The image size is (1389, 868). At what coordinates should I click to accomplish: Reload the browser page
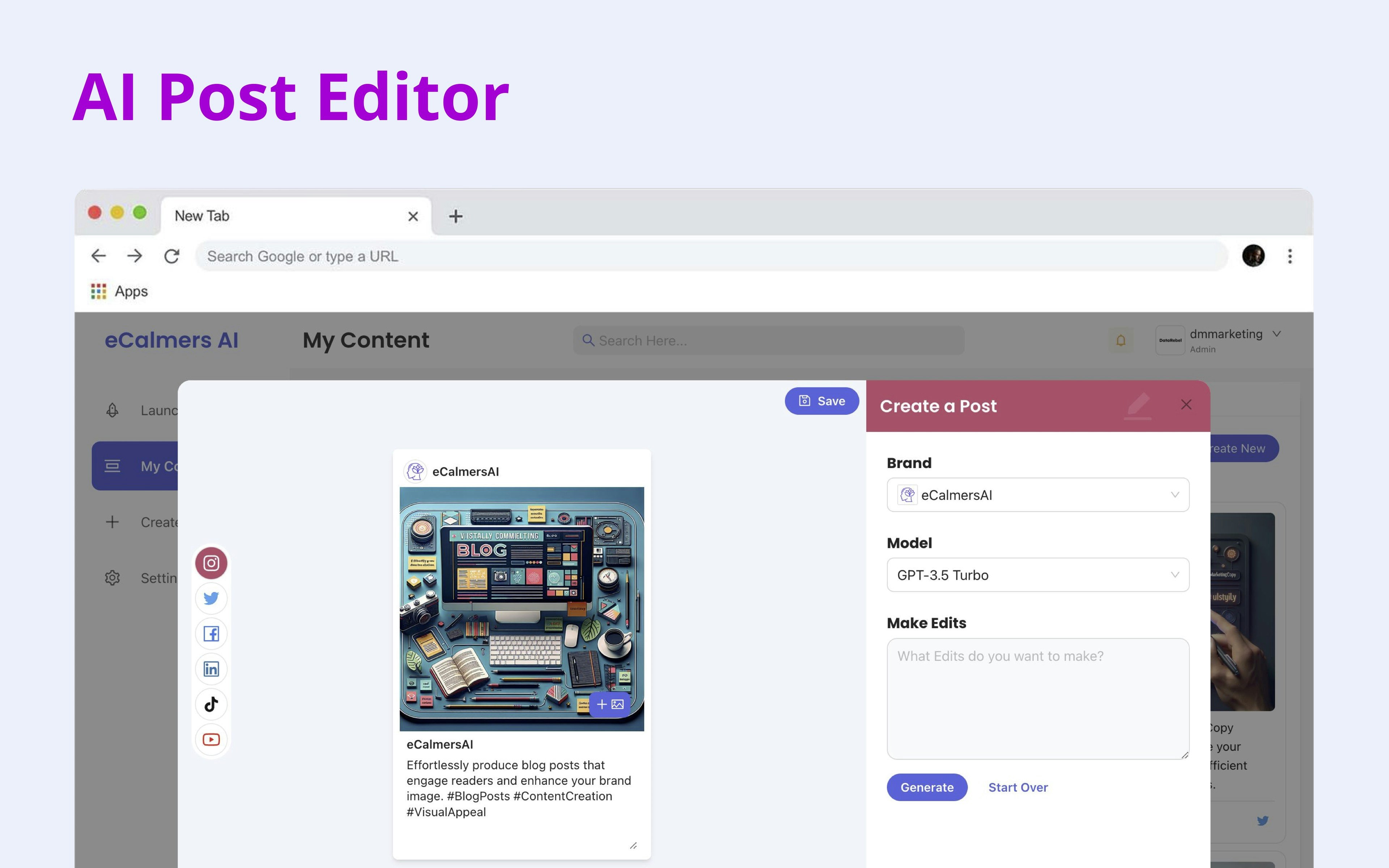coord(171,256)
